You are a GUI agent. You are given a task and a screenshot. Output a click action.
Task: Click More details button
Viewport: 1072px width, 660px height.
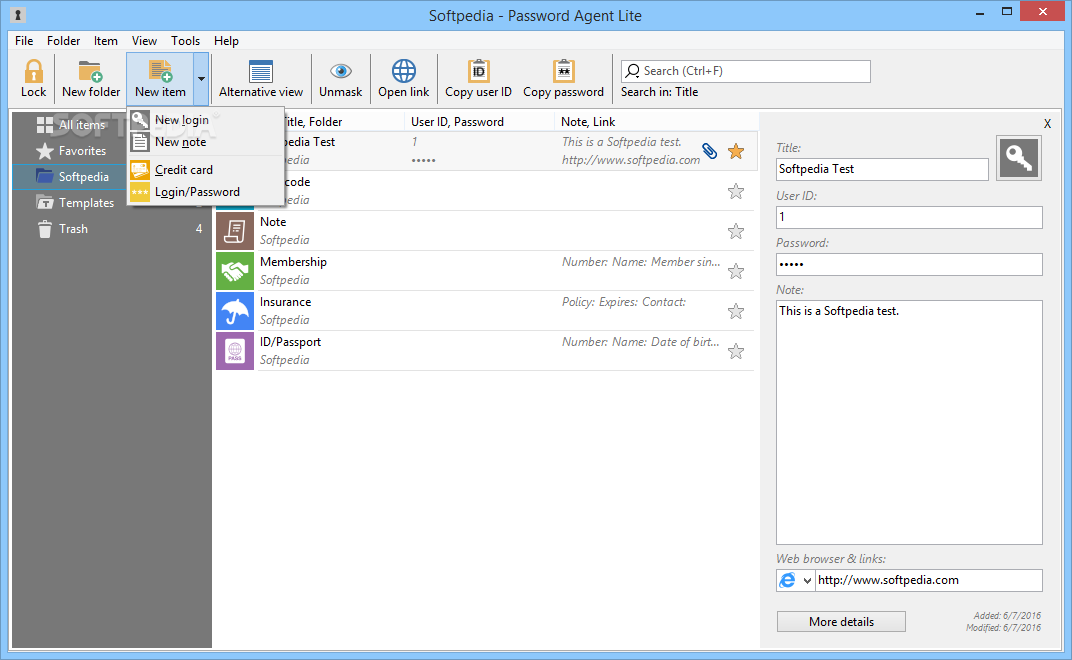point(841,622)
